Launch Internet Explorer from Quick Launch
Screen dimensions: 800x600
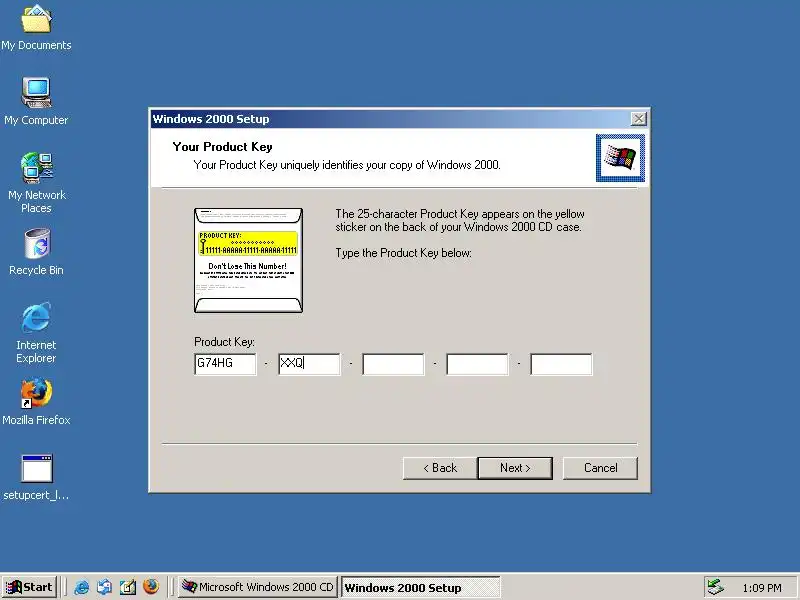82,587
